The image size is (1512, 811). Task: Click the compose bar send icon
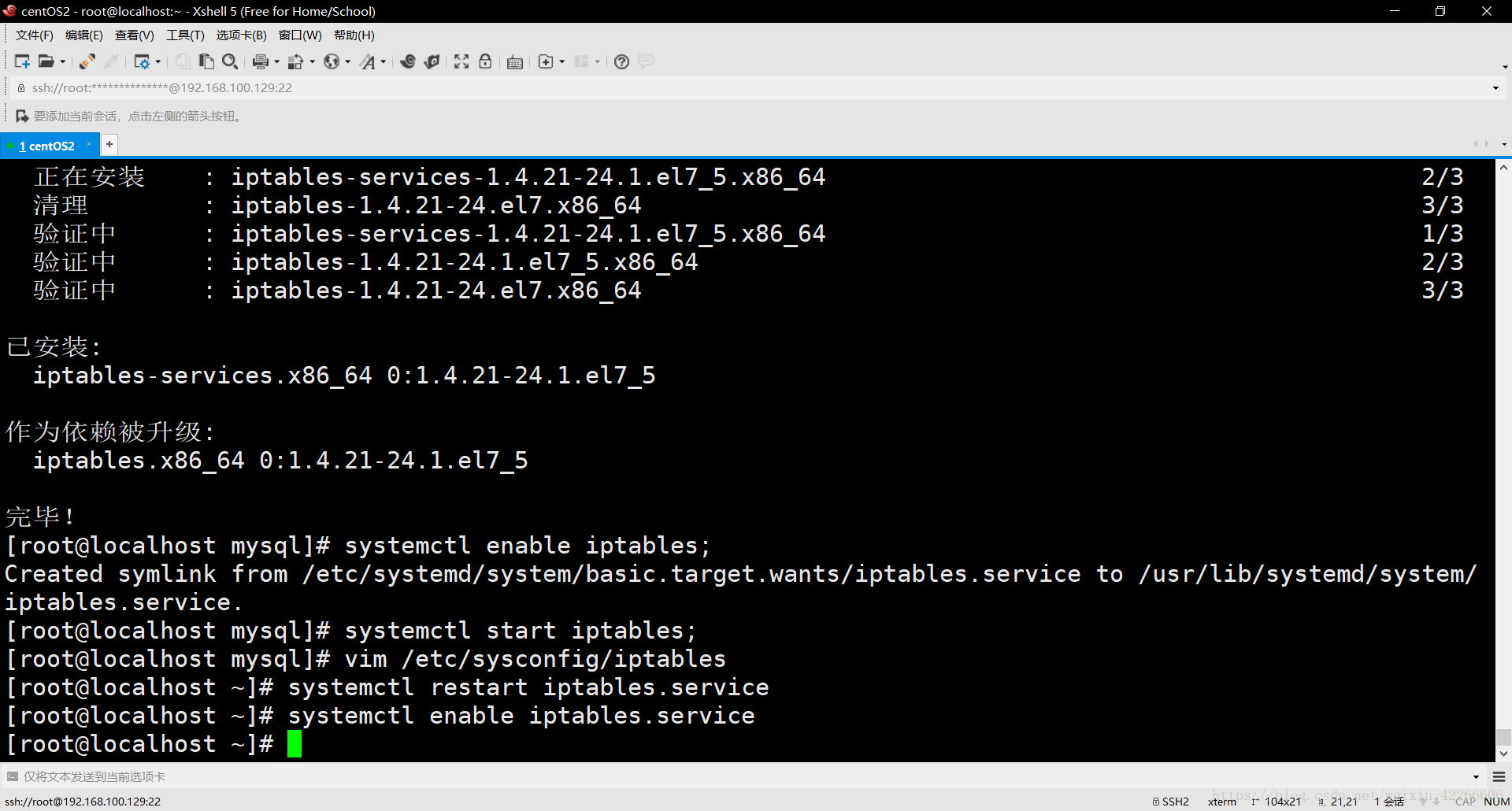click(x=12, y=776)
